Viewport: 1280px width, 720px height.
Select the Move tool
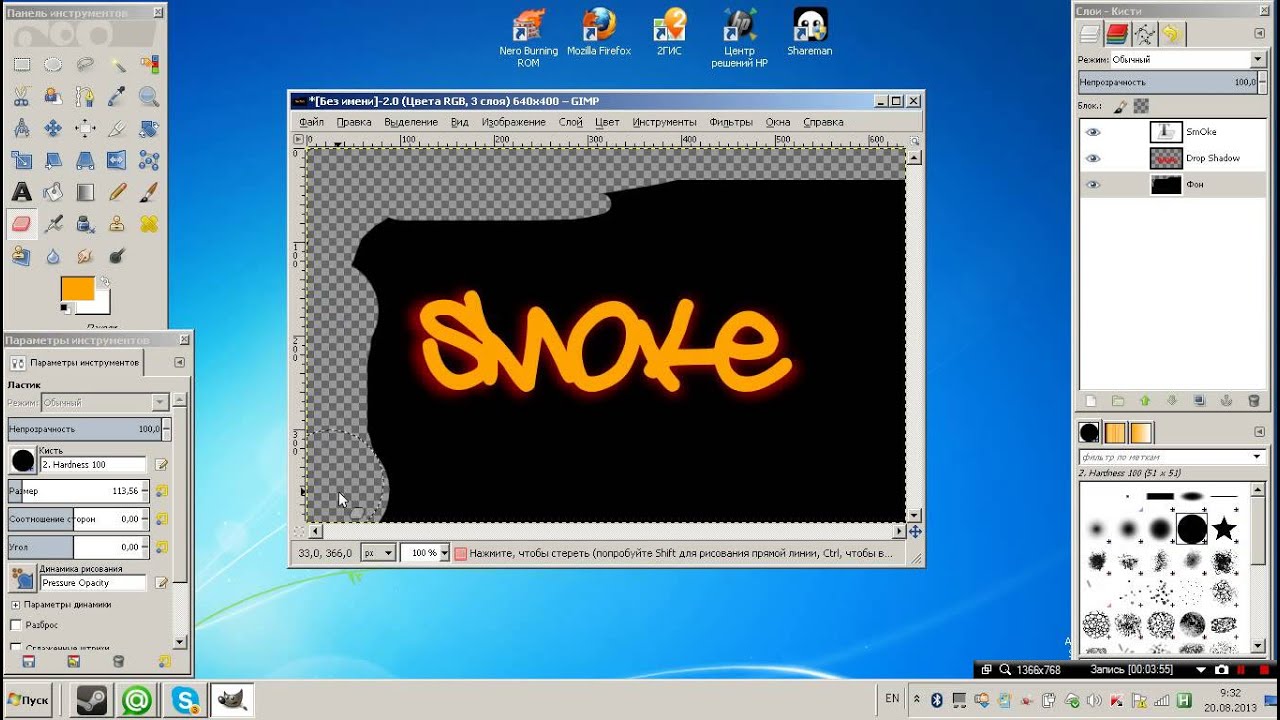pos(53,128)
